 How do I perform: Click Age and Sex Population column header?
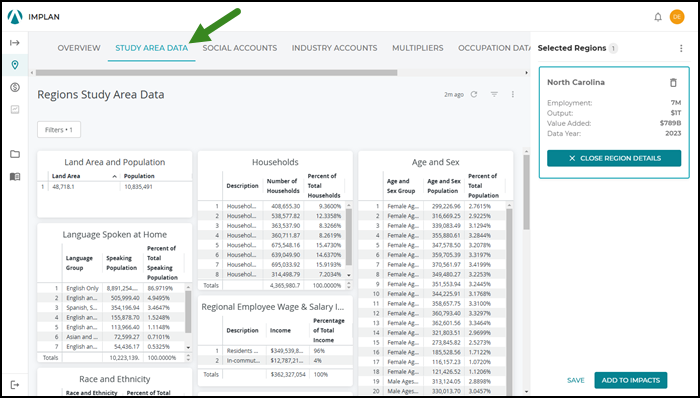point(443,186)
